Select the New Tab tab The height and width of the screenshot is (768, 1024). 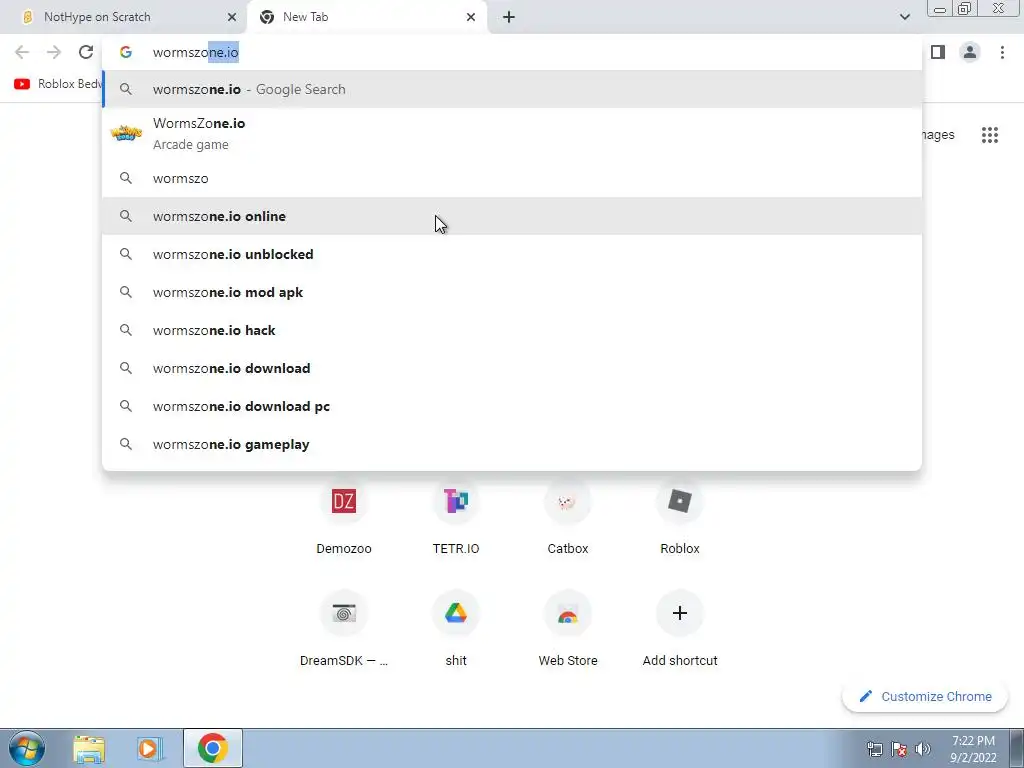pyautogui.click(x=367, y=18)
